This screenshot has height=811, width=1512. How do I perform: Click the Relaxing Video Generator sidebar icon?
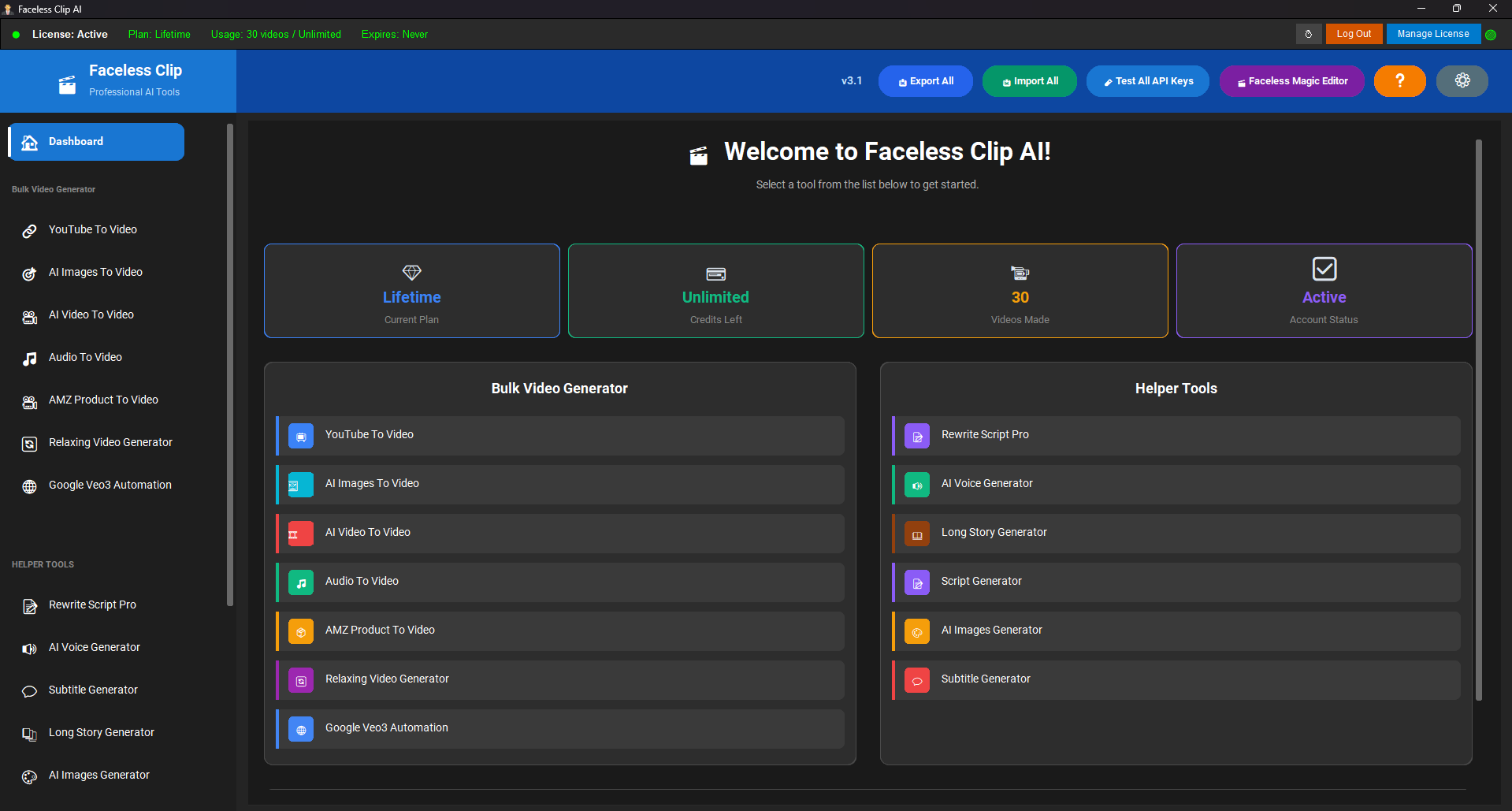point(29,444)
